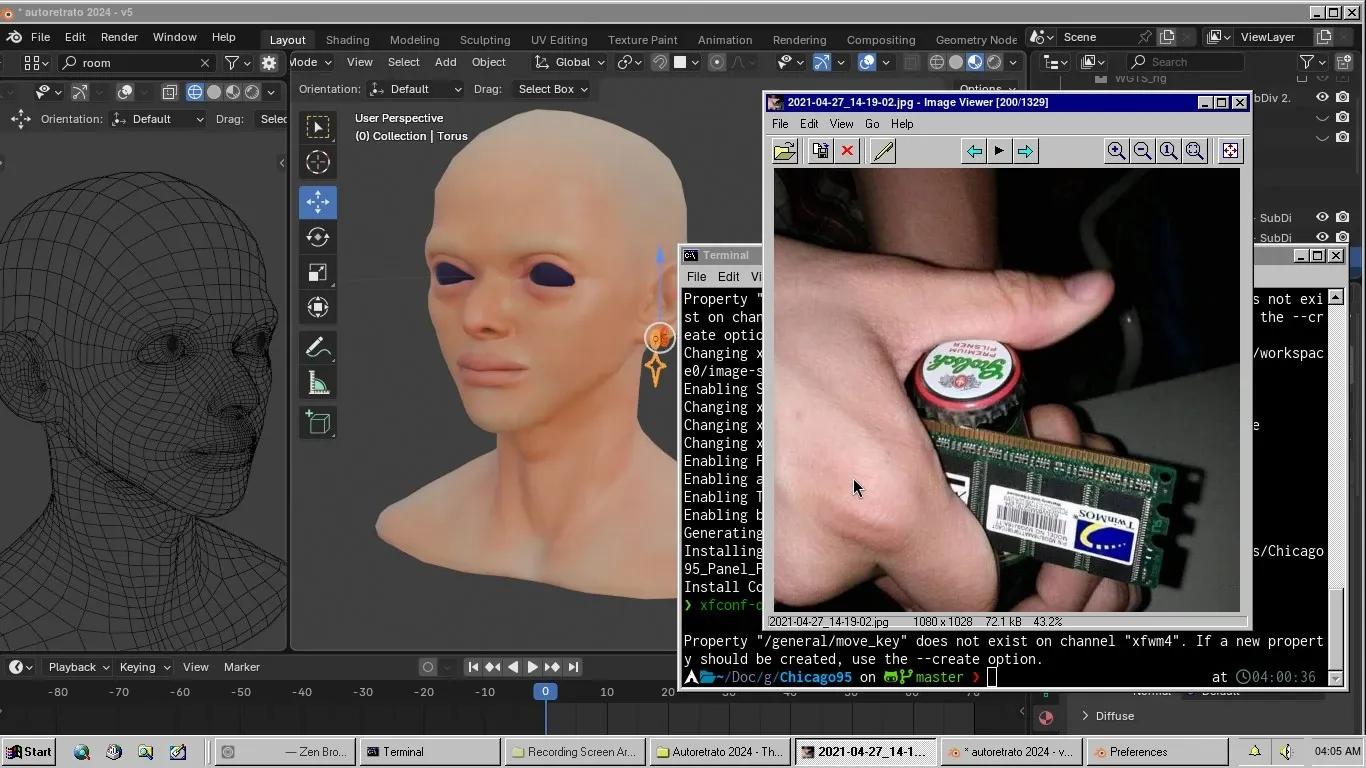
Task: Open Orientation Default dropdown in right viewport
Action: click(x=415, y=89)
